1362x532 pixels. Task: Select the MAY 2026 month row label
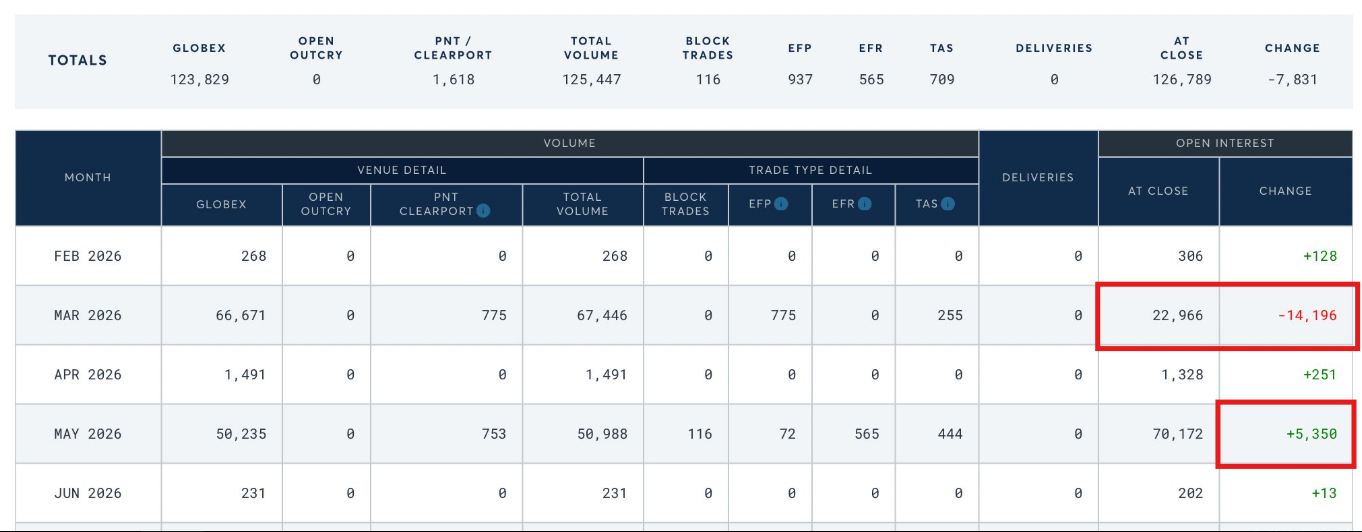pyautogui.click(x=88, y=434)
